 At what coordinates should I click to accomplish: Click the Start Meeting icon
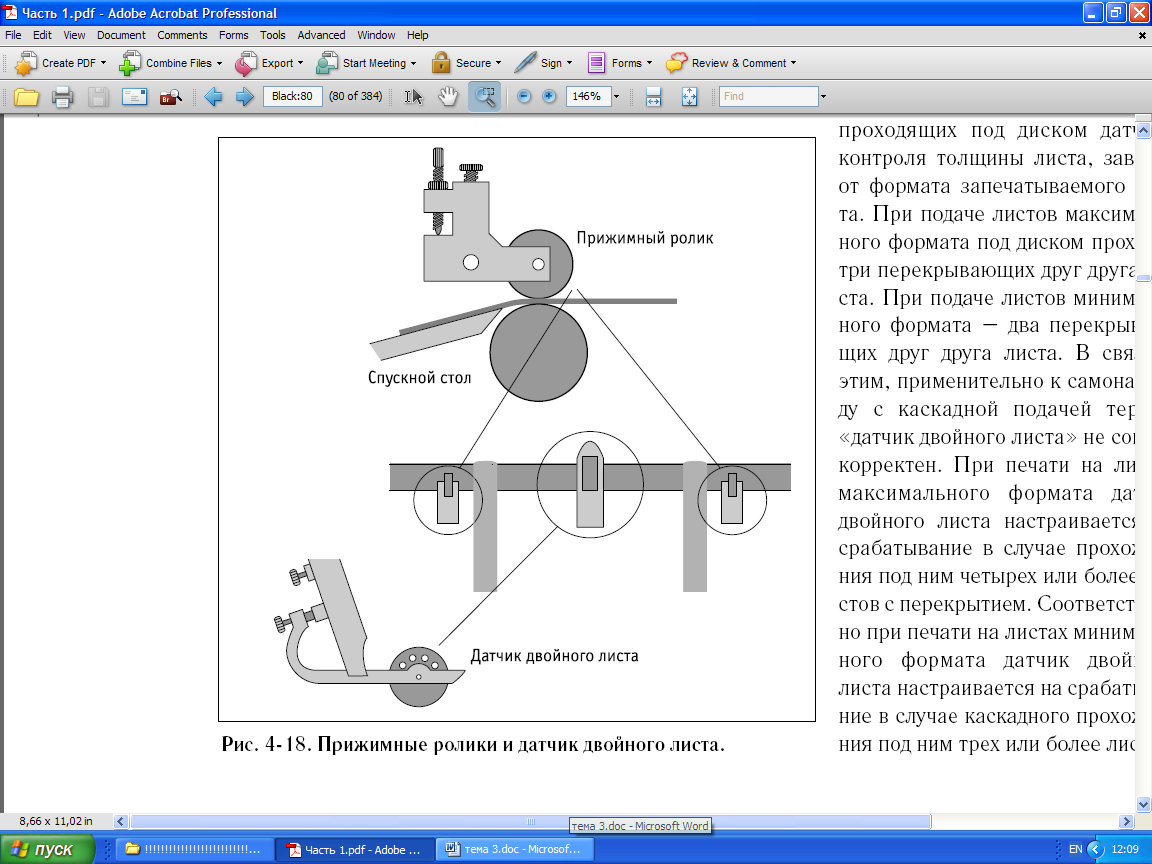326,64
